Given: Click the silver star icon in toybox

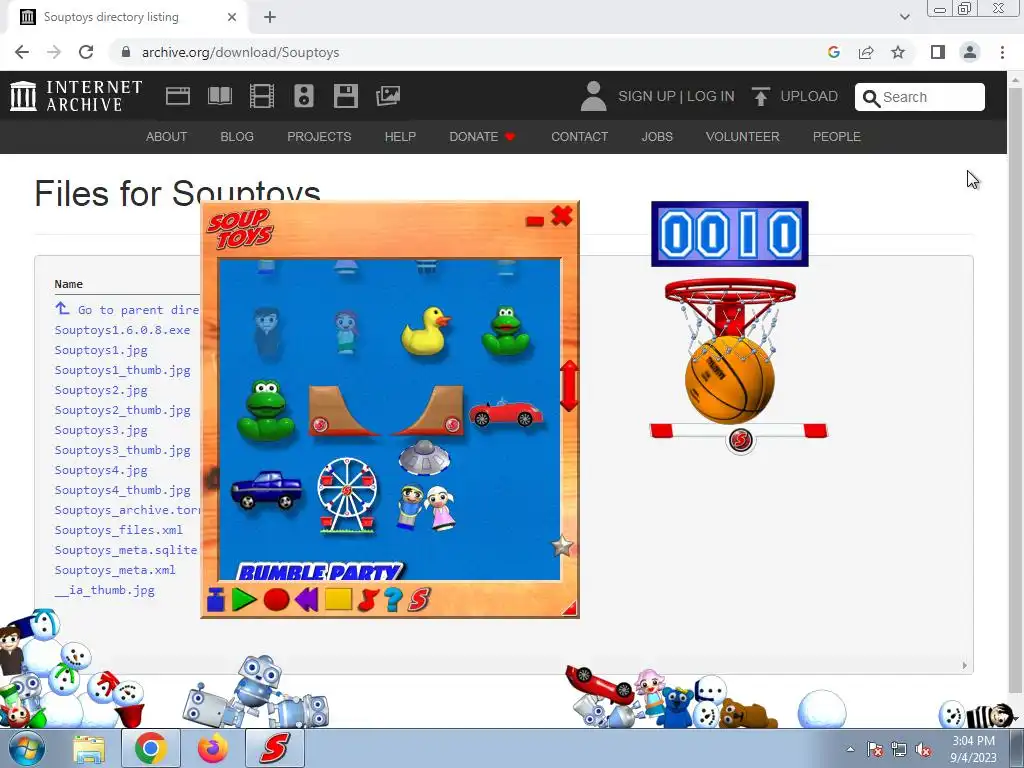Looking at the screenshot, I should 562,545.
